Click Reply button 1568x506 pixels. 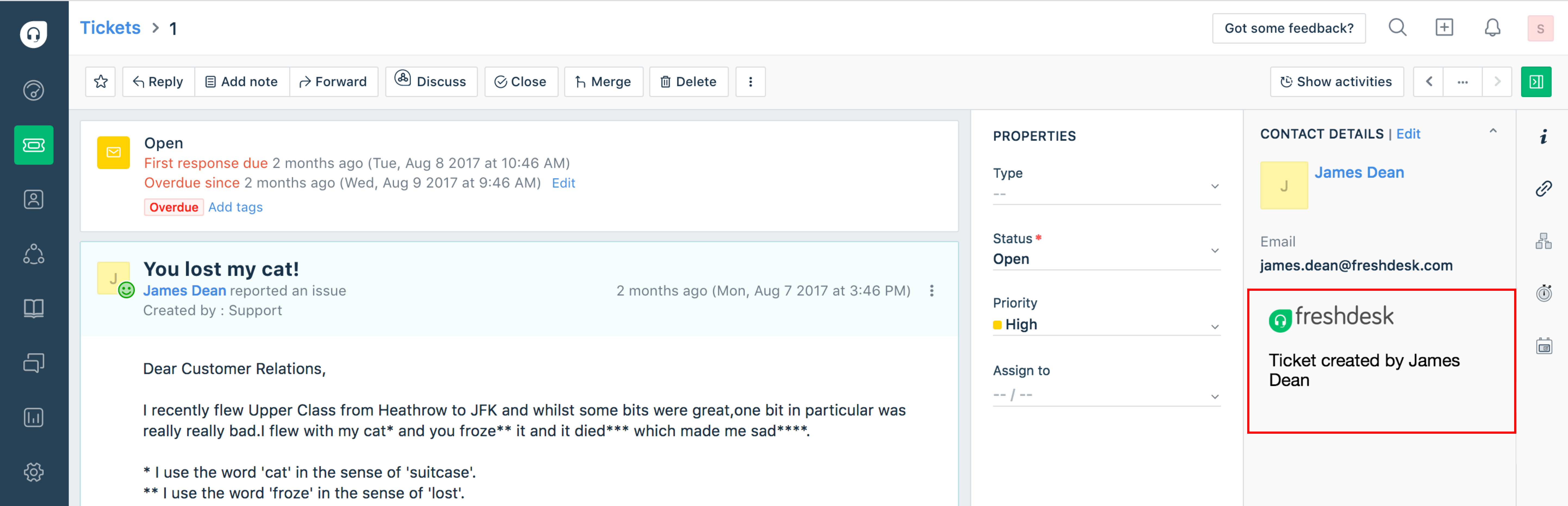pyautogui.click(x=158, y=82)
